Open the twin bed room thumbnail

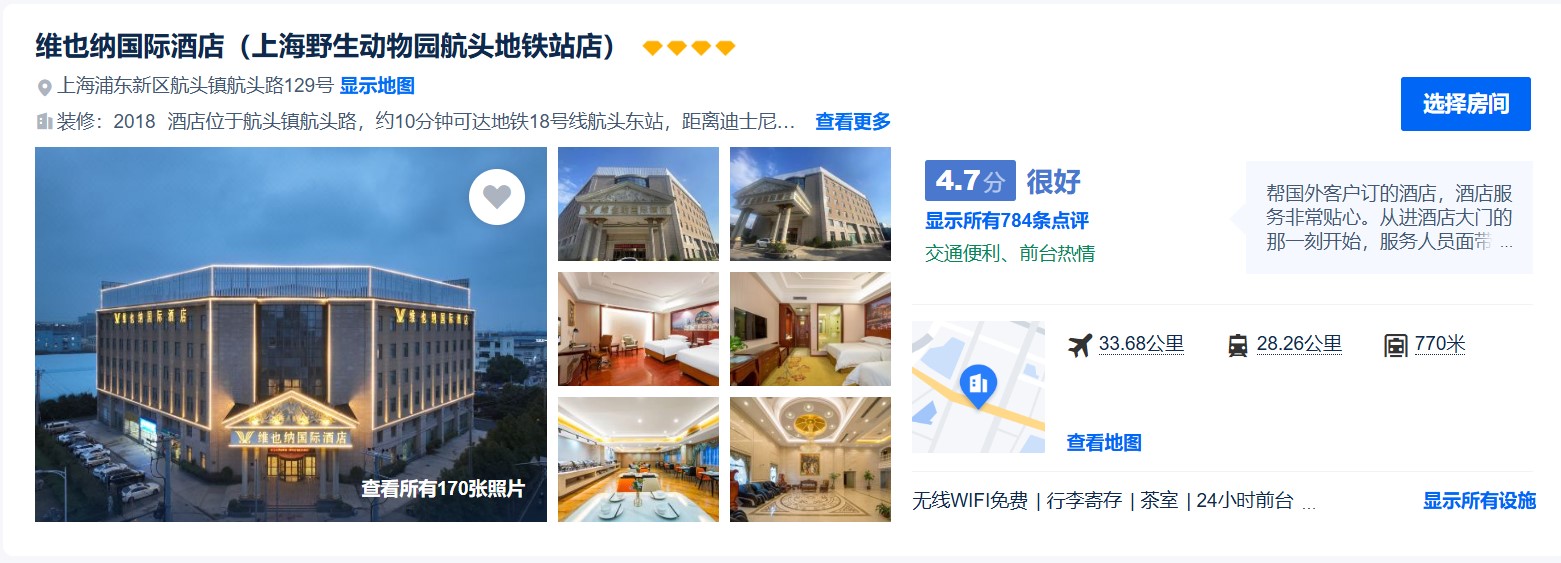tap(638, 329)
